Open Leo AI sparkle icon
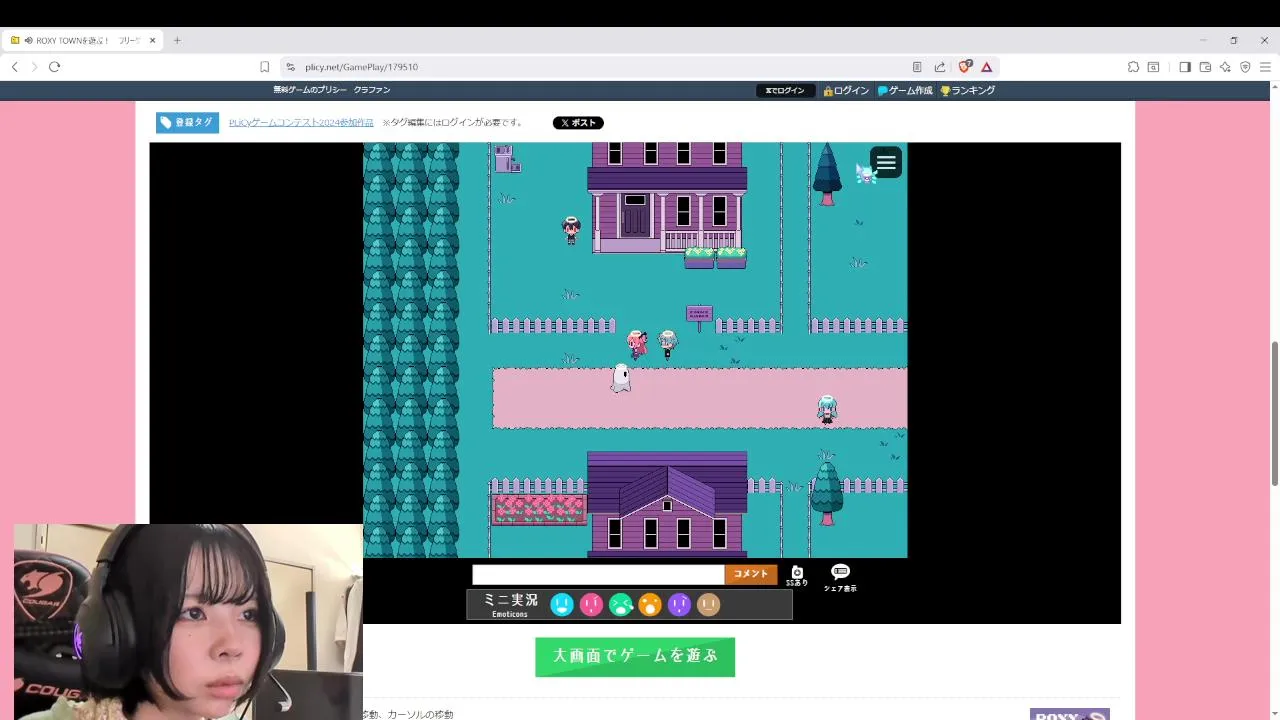Screen dimensions: 1280x720 tap(1225, 67)
